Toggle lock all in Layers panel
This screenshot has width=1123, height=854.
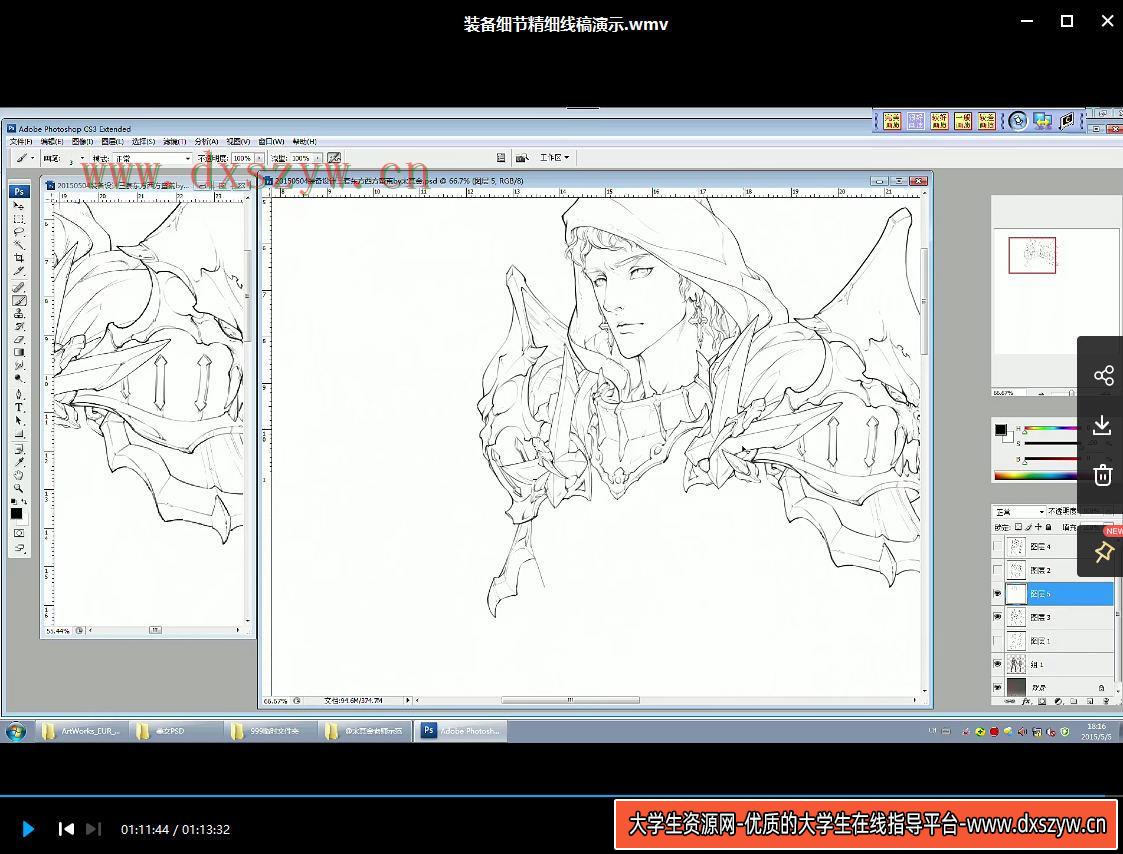tap(1049, 527)
